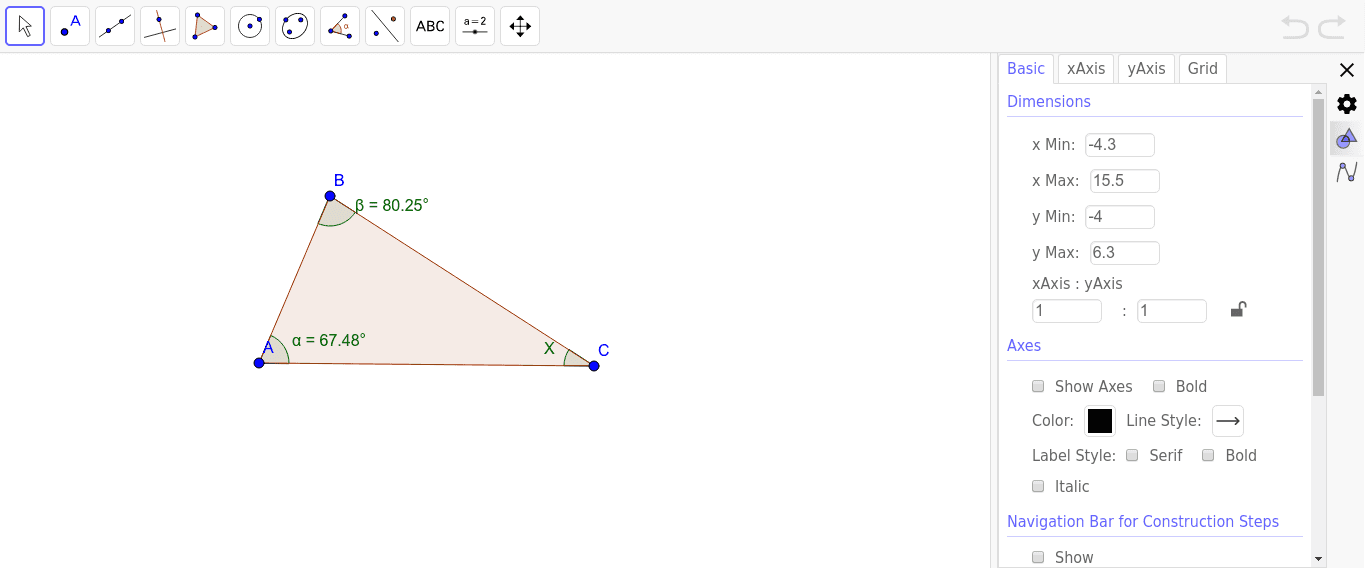Viewport: 1366px width, 570px height.
Task: Click the Redo arrow
Action: point(1332,27)
